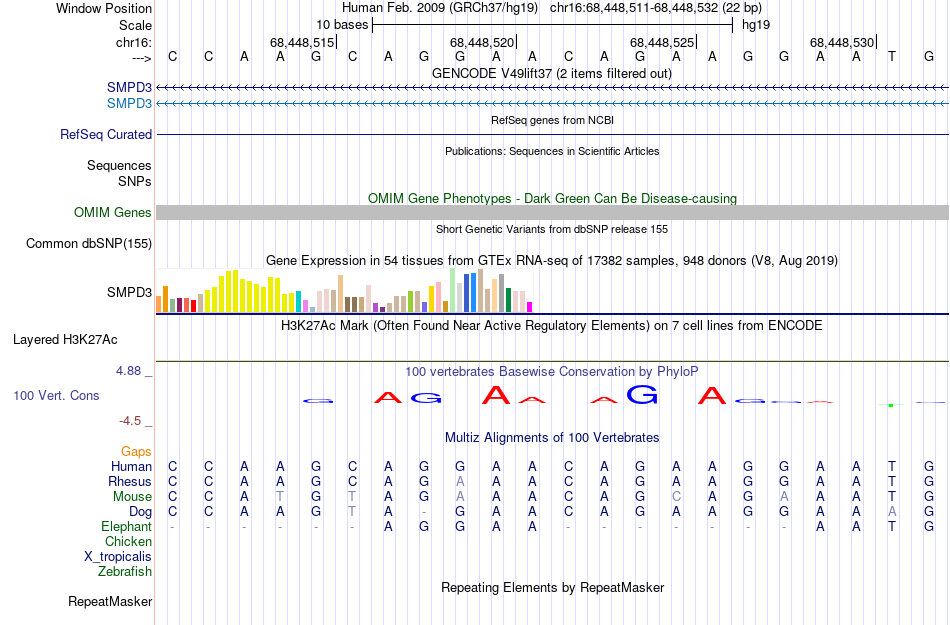This screenshot has width=950, height=625.
Task: Click the Layered H3K27Ac track label
Action: [65, 340]
